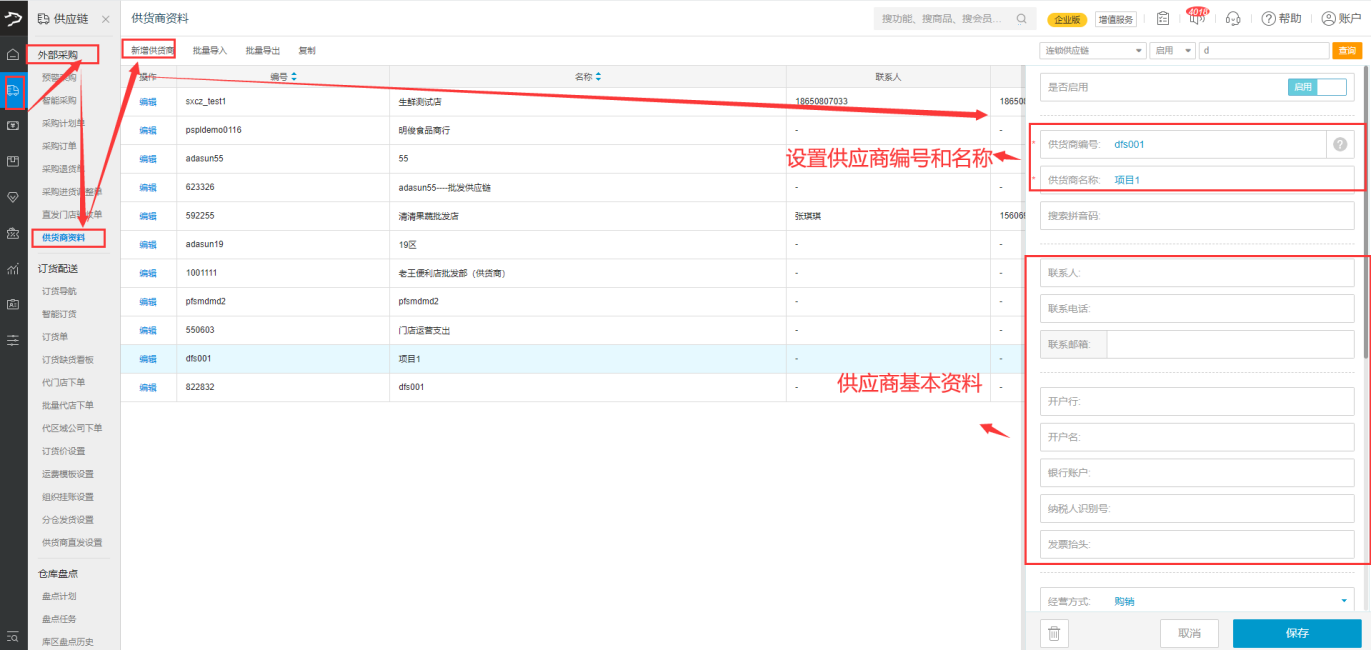Click the form panel vertical scrollbar
This screenshot has height=650, width=1371.
pos(1366,212)
